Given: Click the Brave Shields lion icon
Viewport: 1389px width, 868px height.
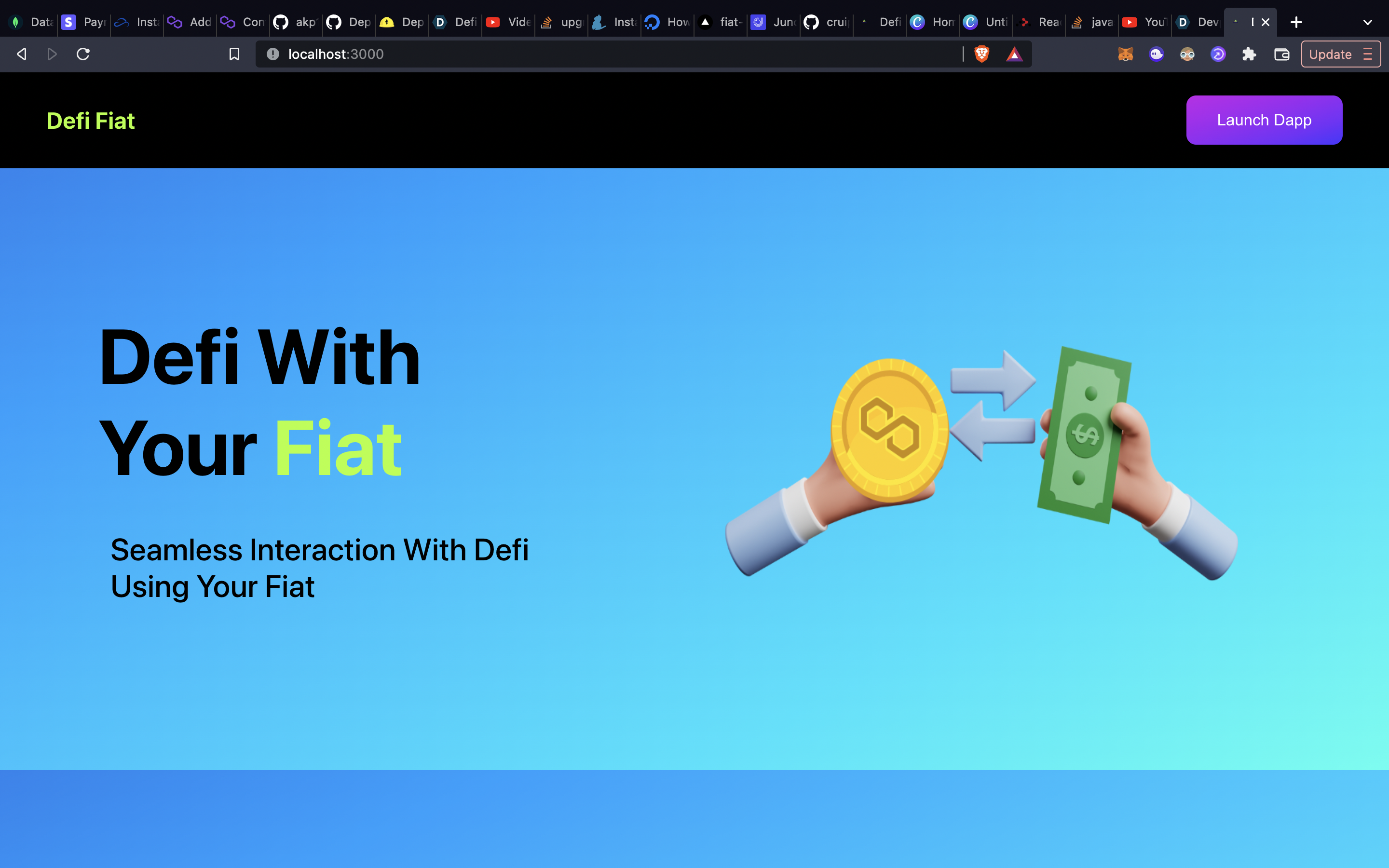Looking at the screenshot, I should [981, 54].
